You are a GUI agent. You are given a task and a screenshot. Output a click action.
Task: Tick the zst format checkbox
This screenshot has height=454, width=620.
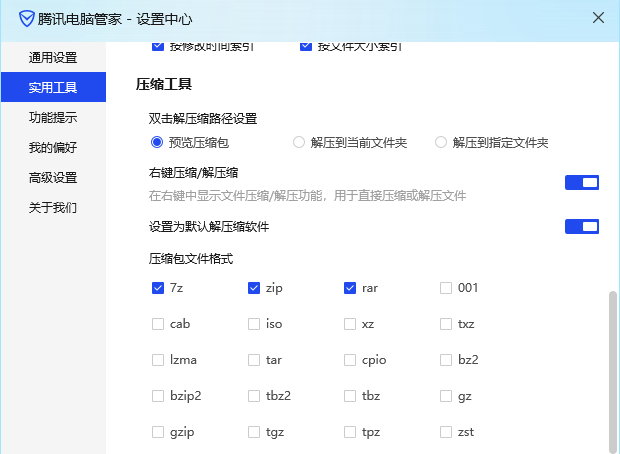point(446,432)
